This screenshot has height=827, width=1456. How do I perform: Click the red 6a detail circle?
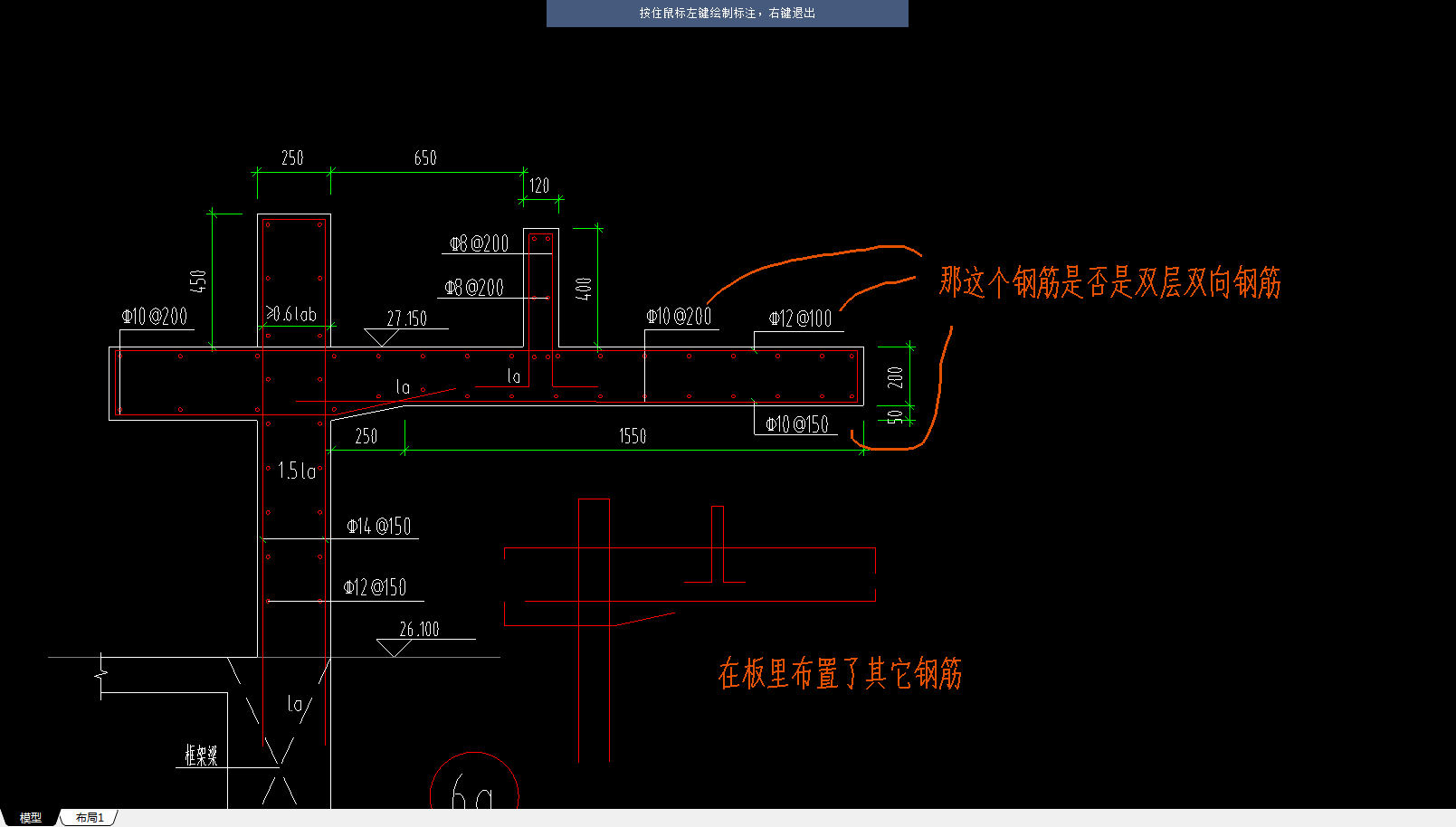tap(474, 781)
